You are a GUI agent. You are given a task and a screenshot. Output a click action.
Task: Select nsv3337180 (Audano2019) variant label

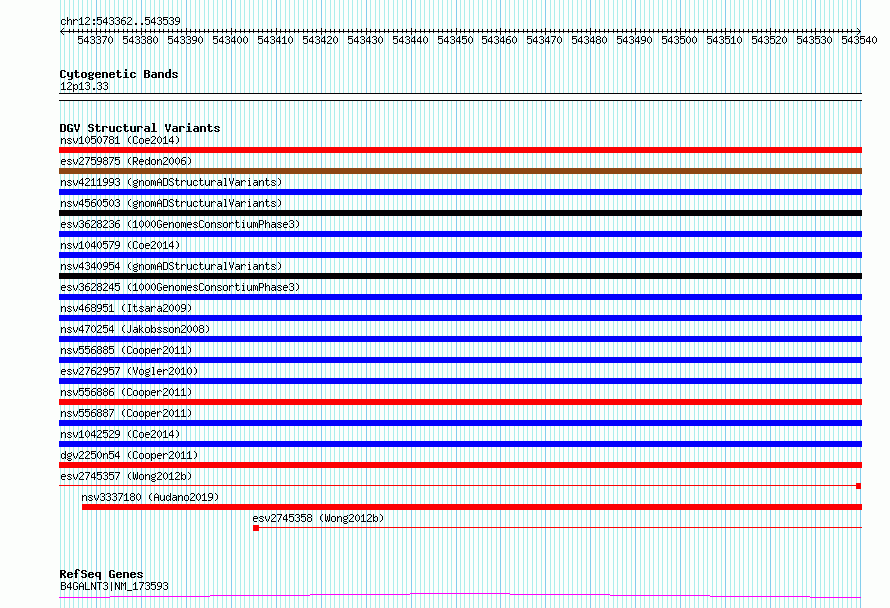(x=150, y=497)
